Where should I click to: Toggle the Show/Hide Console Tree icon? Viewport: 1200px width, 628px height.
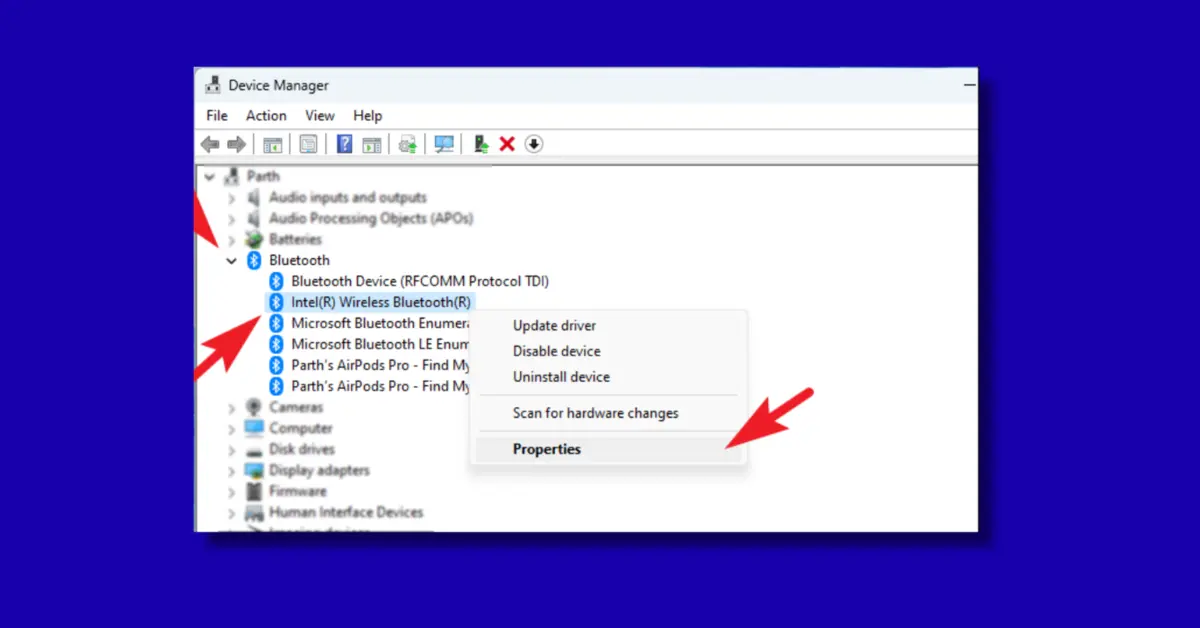[x=272, y=143]
